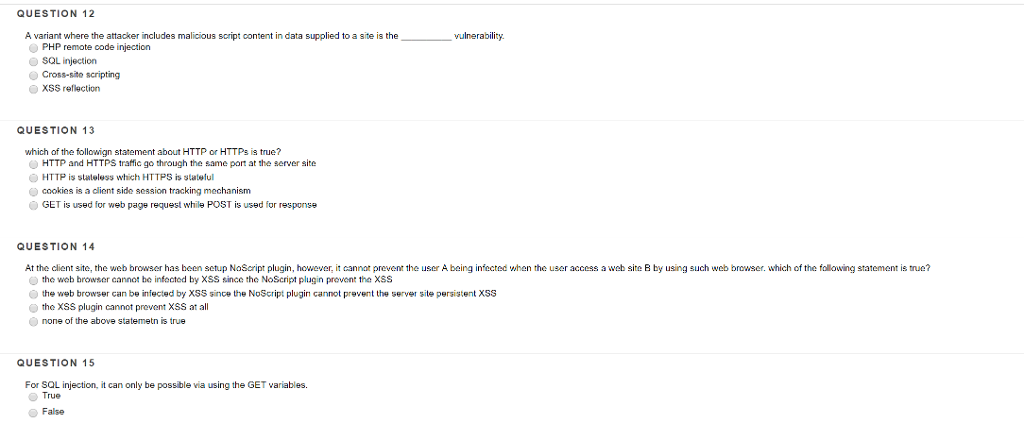Select 'HTTP and HTTPS traffic go through same port'
This screenshot has height=440, width=1024.
(33, 163)
